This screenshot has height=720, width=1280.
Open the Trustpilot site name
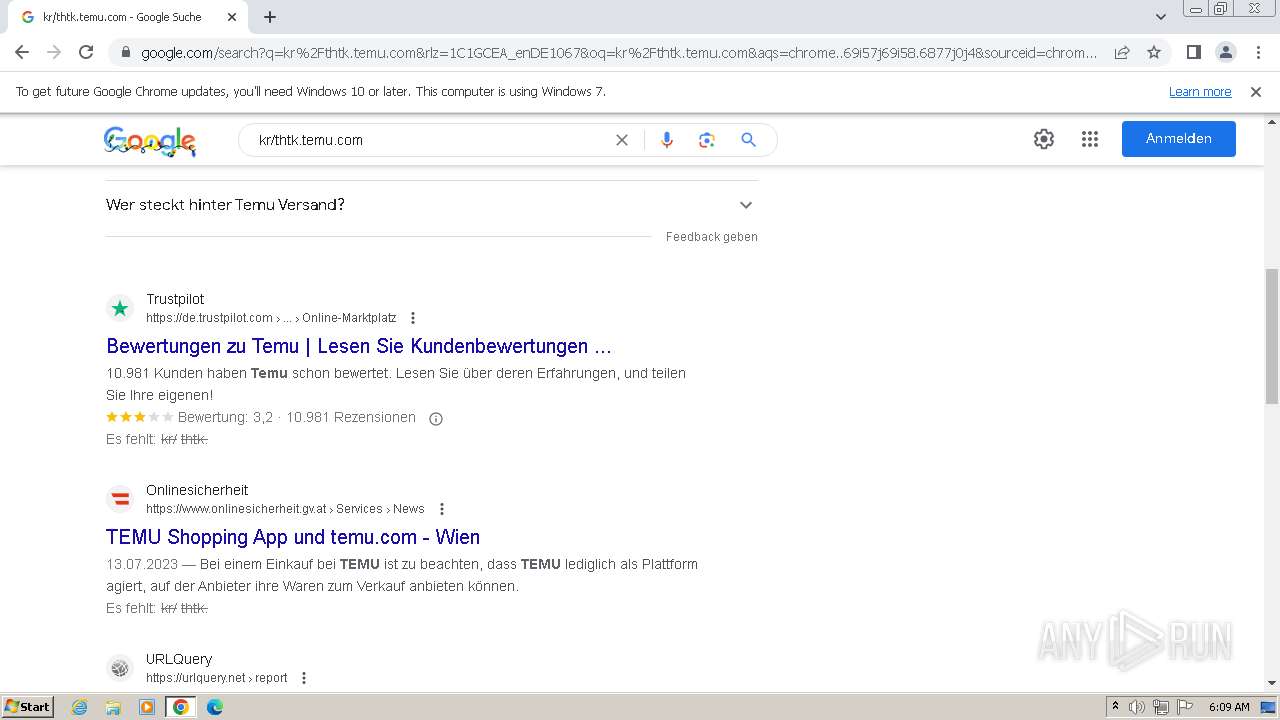click(x=175, y=299)
